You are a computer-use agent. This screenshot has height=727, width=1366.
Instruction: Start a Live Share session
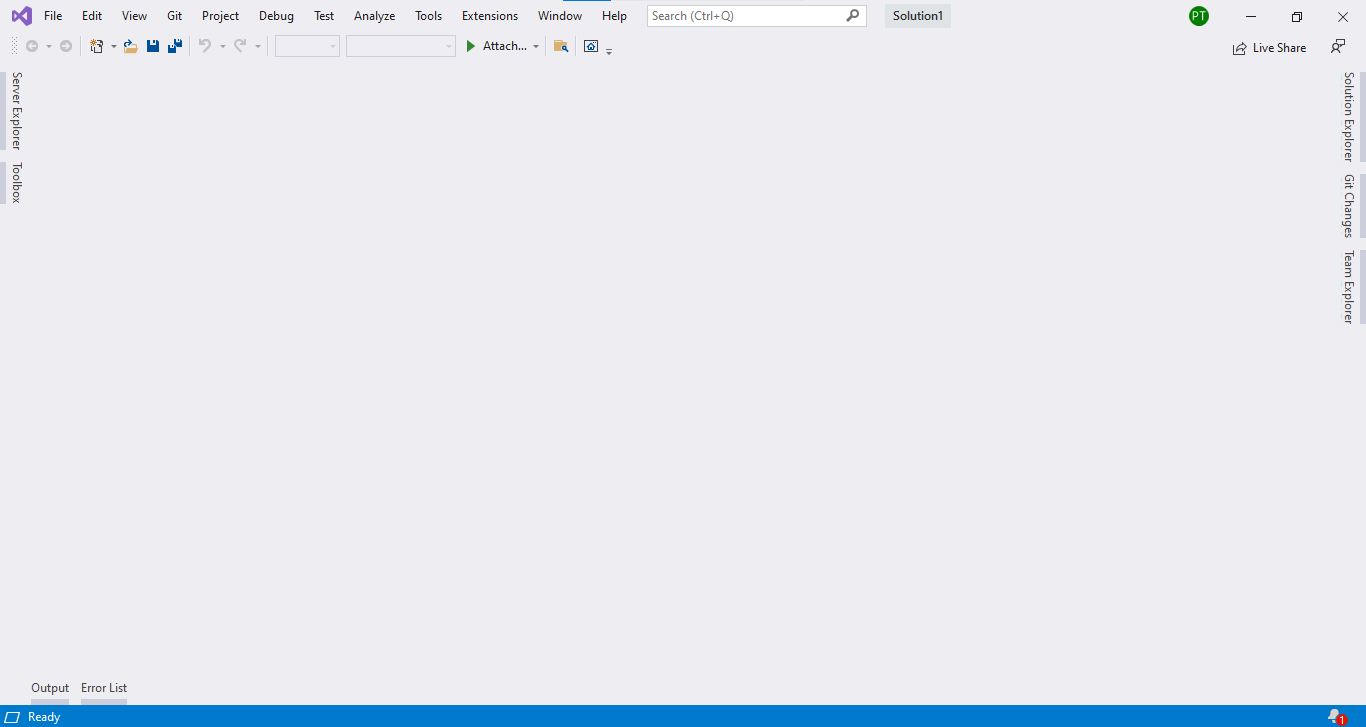(1270, 47)
